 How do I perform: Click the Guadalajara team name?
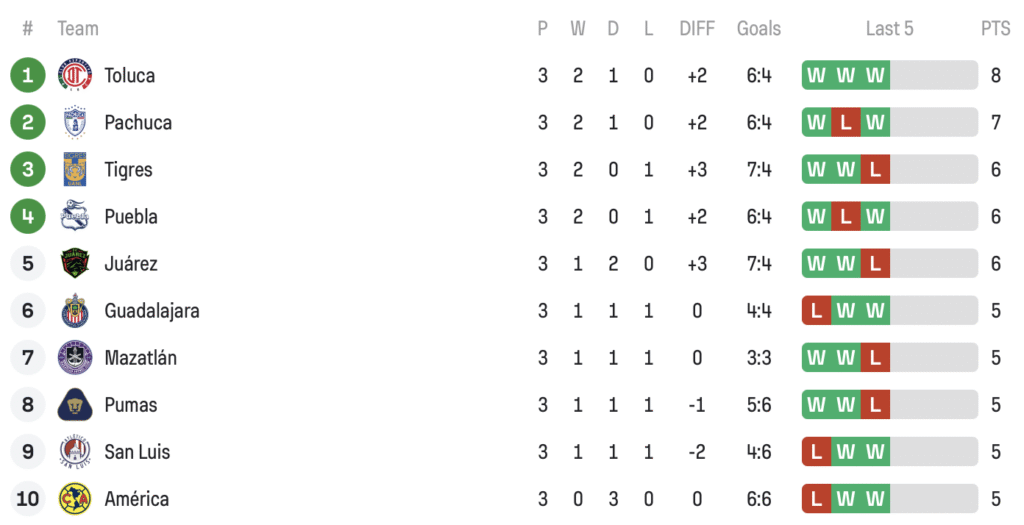152,310
